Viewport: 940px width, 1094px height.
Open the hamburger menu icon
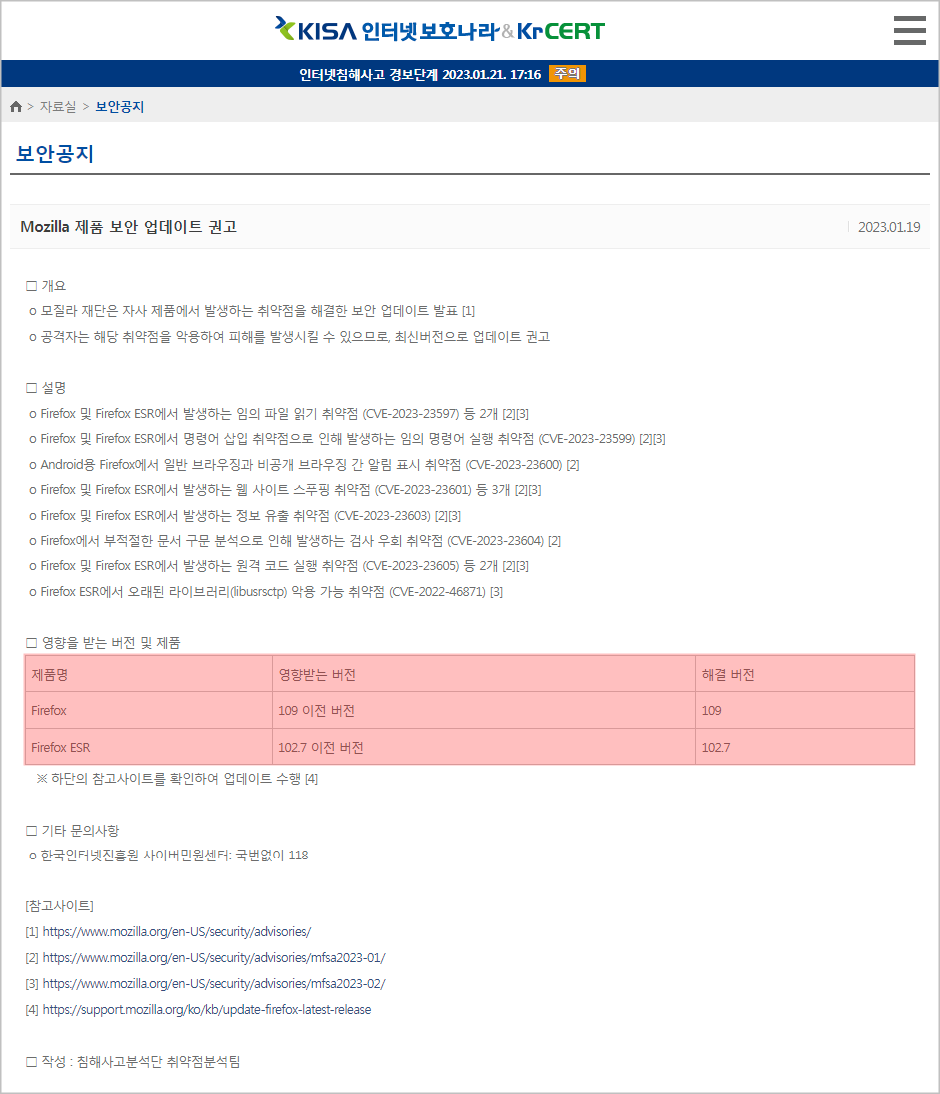click(909, 31)
